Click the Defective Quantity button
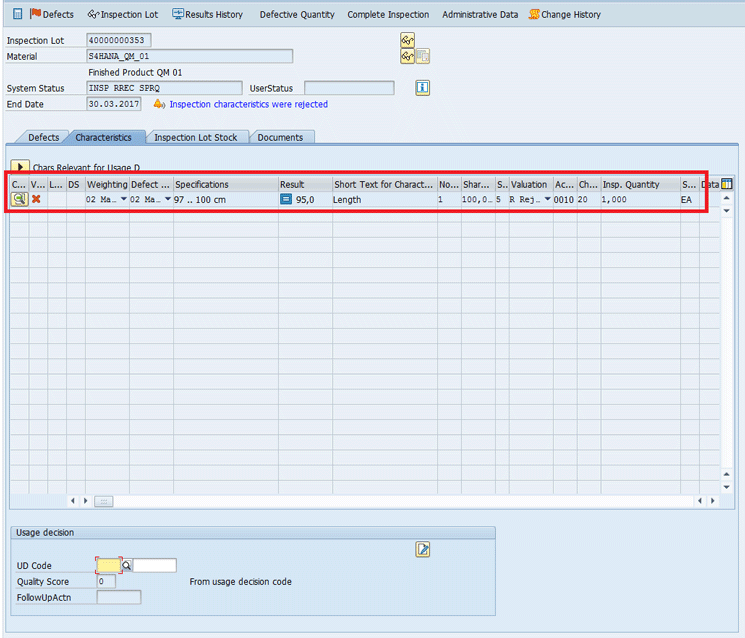This screenshot has height=638, width=745. coord(295,14)
